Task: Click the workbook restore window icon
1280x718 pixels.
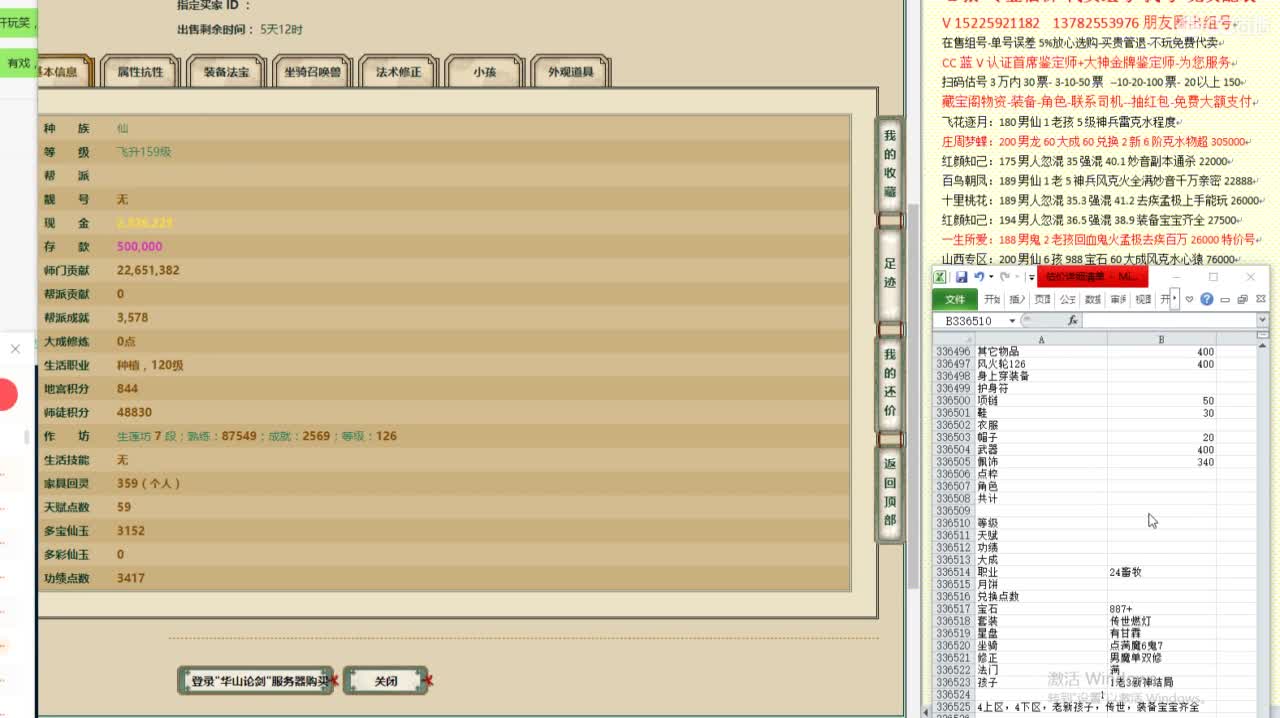Action: point(1242,299)
